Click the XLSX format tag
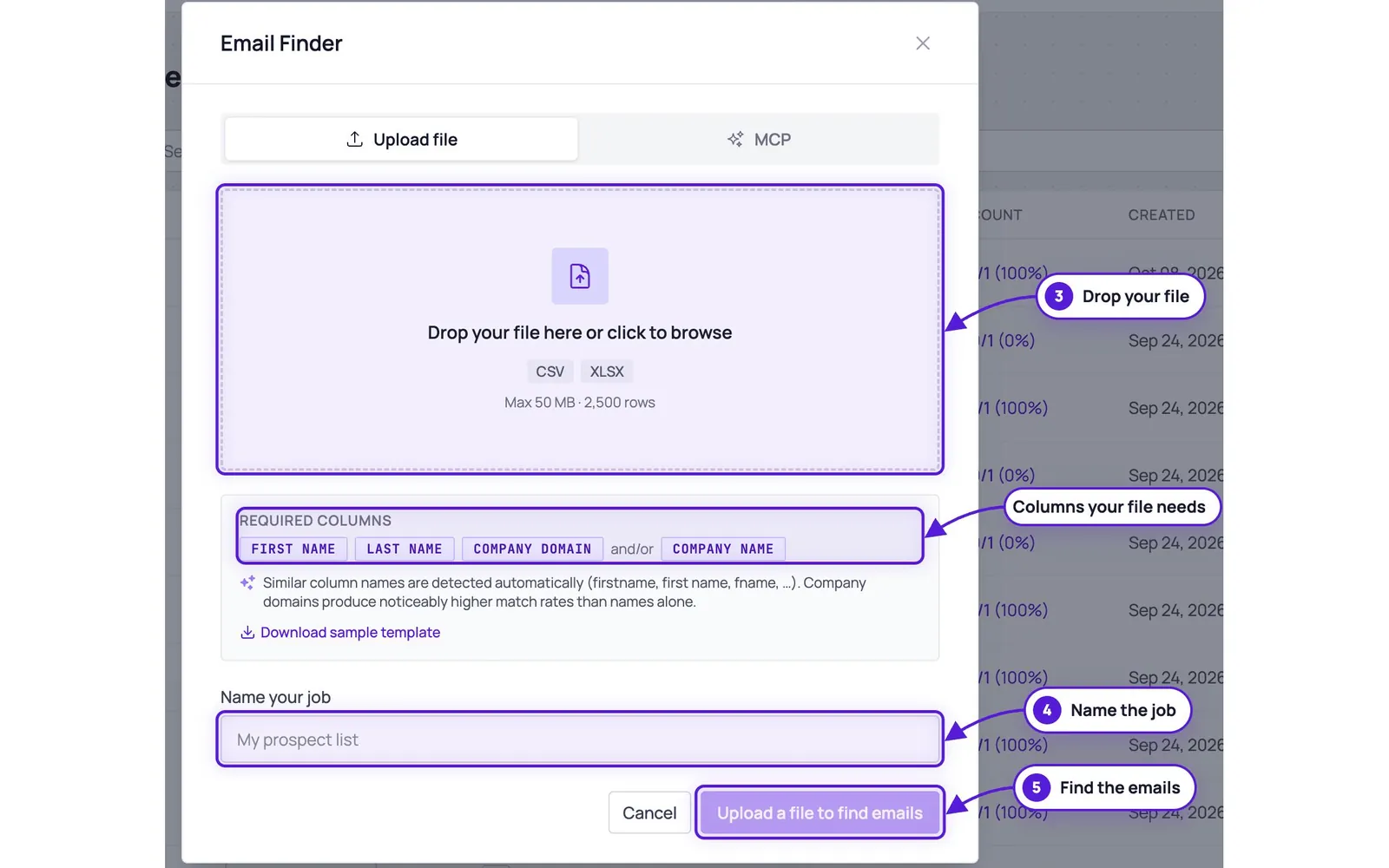This screenshot has width=1389, height=868. click(x=607, y=372)
